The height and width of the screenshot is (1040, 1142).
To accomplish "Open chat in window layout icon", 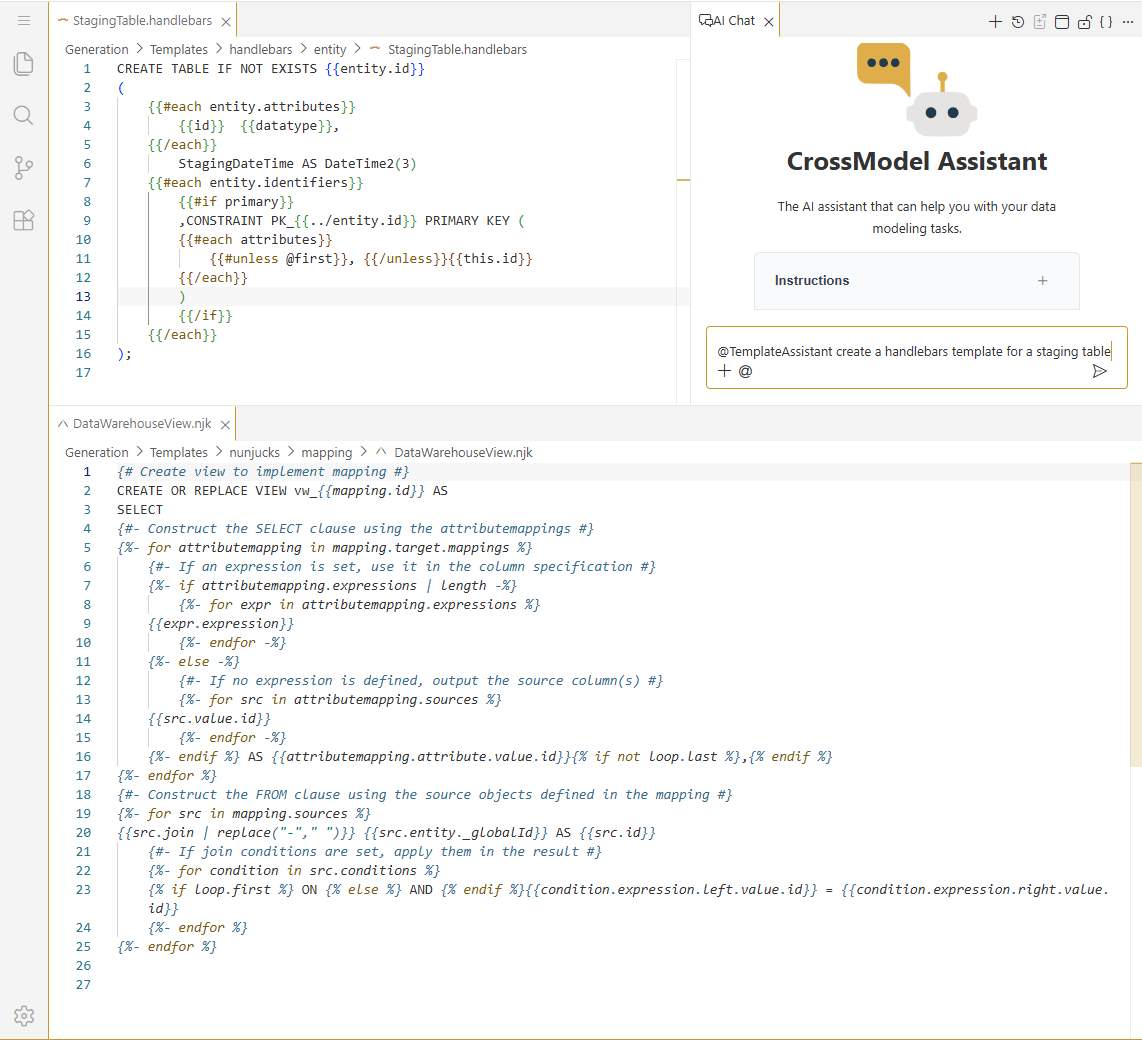I will 1062,22.
